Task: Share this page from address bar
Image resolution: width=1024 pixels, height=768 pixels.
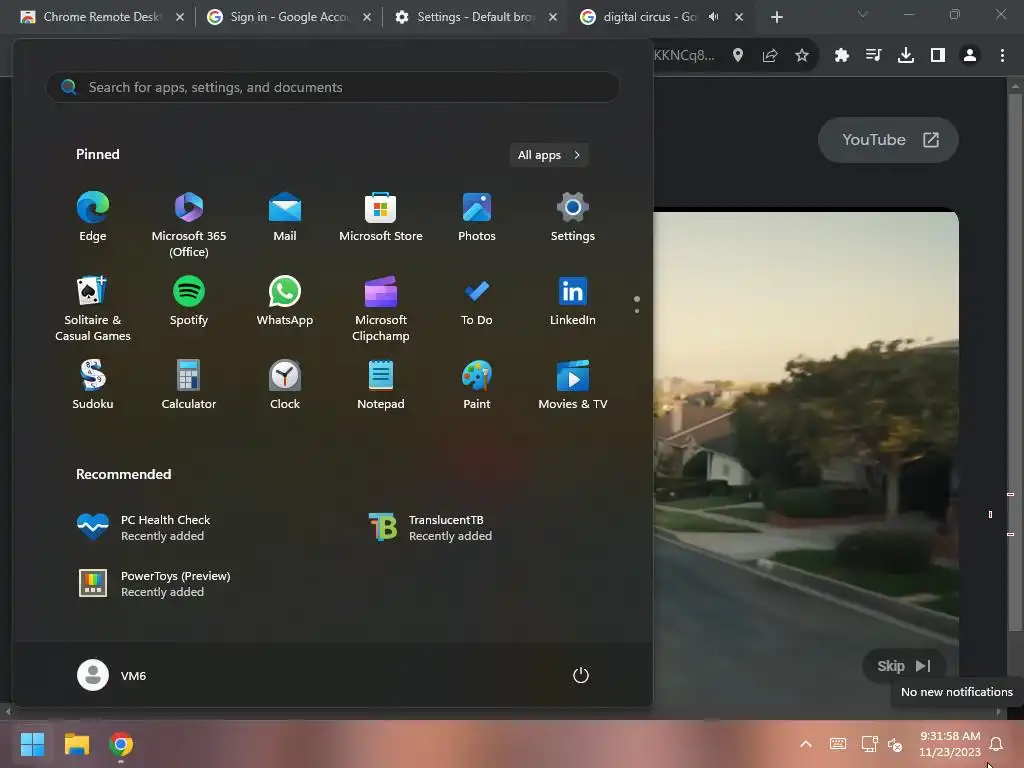Action: pos(770,56)
